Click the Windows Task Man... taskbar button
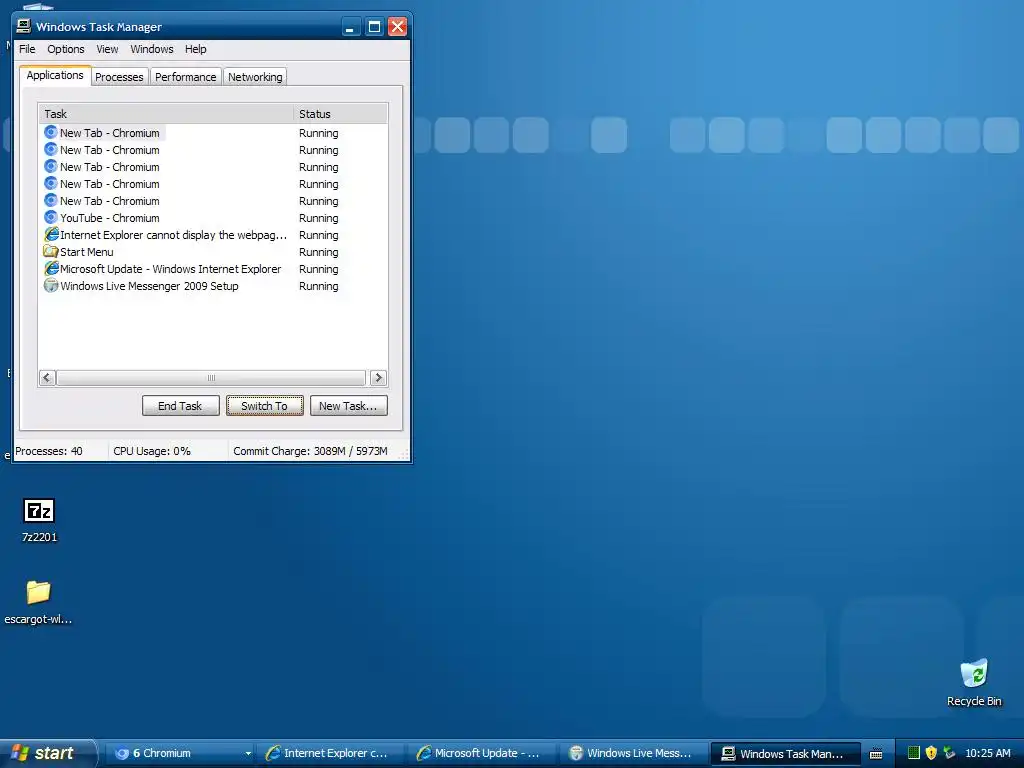1024x768 pixels. 785,753
